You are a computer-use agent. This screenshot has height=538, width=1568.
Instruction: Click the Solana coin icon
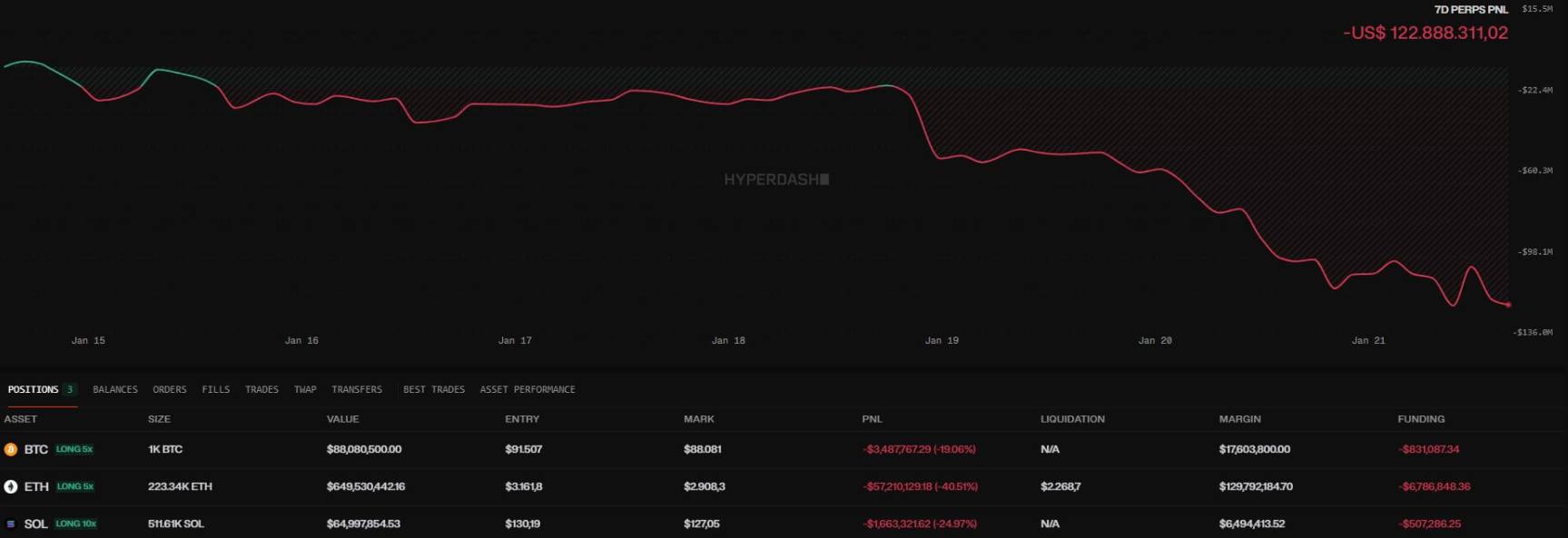point(11,523)
